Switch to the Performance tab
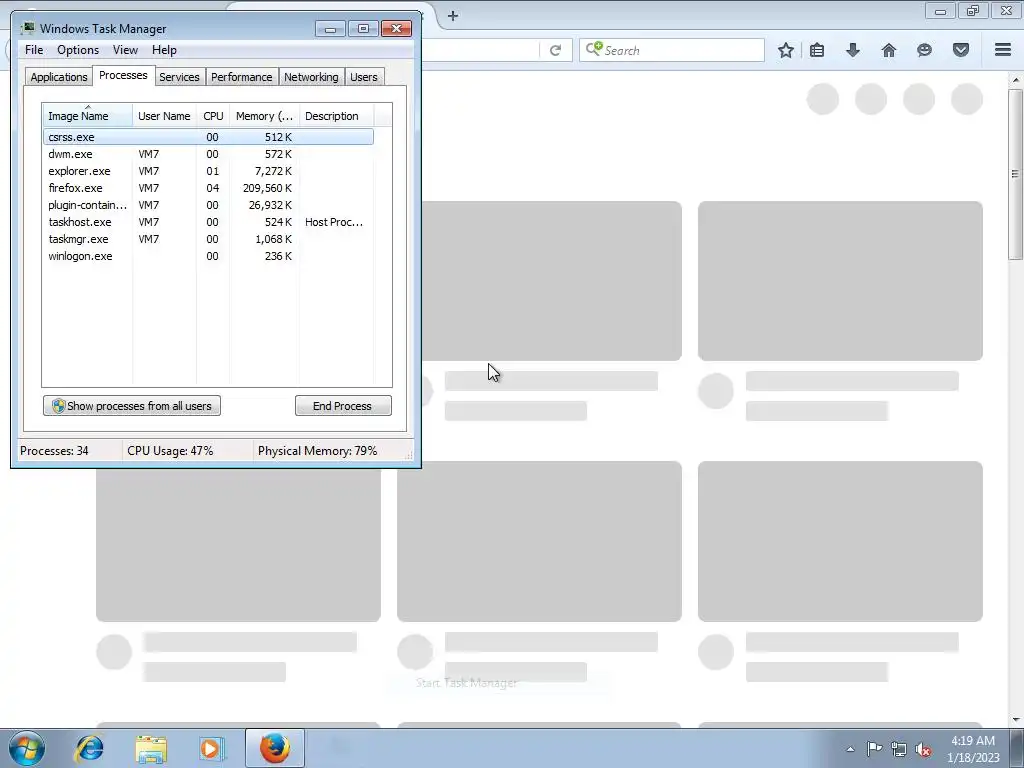 click(x=241, y=77)
